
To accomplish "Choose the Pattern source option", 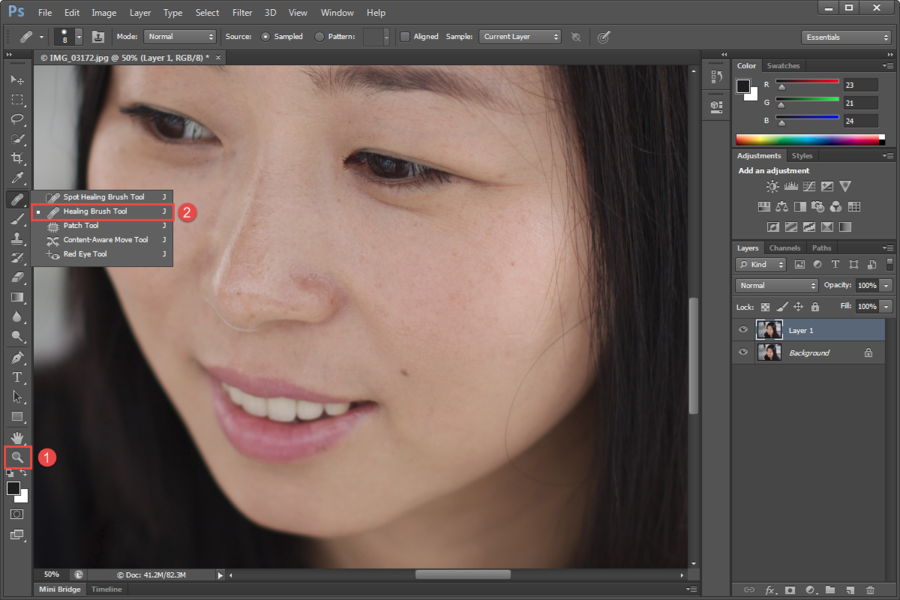I will pyautogui.click(x=319, y=37).
